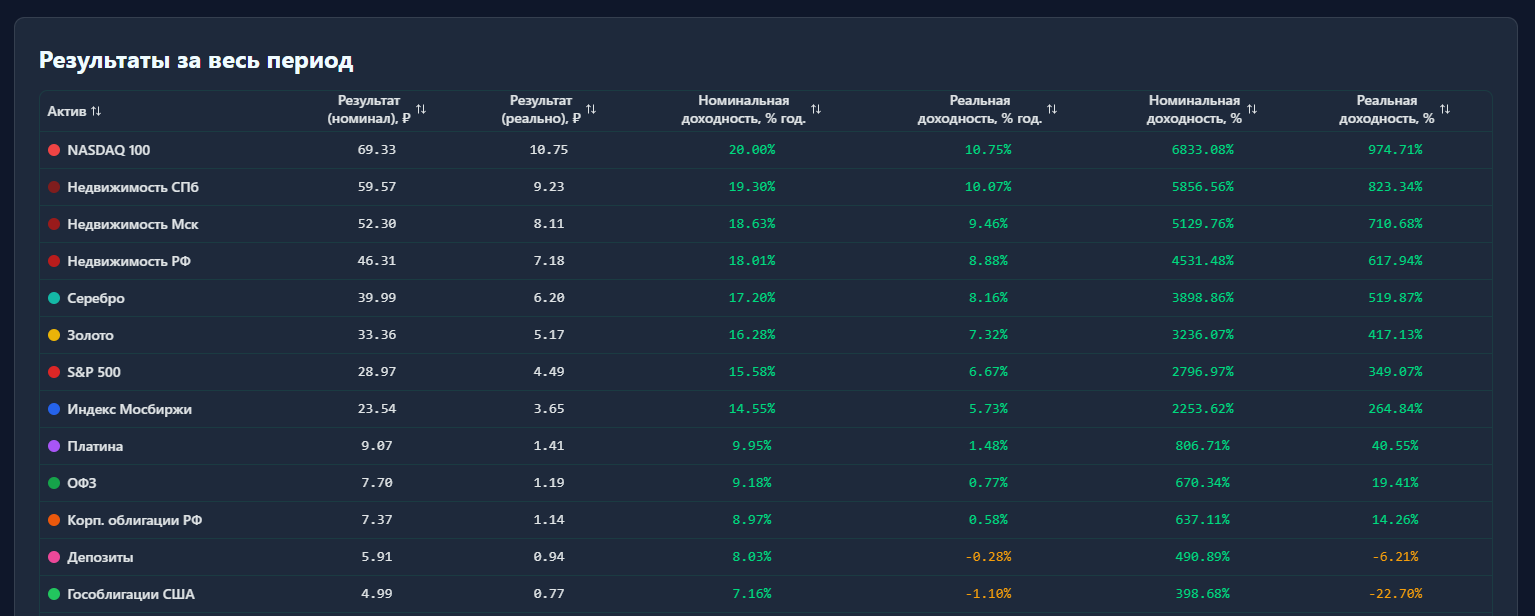This screenshot has width=1535, height=616.
Task: Click the Гособлигации США asset name
Action: 131,594
